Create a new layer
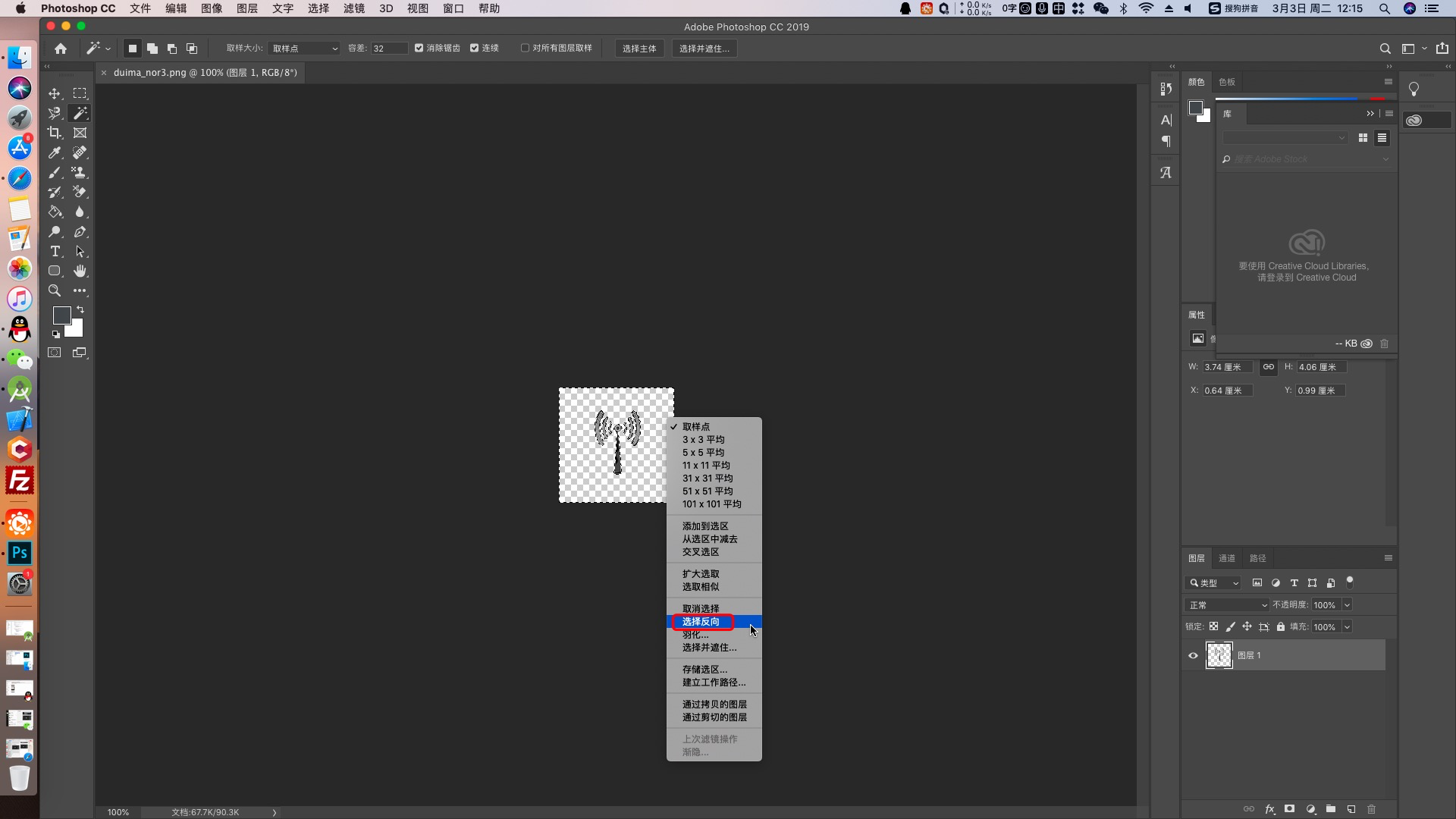Viewport: 1456px width, 819px height. 1351,809
